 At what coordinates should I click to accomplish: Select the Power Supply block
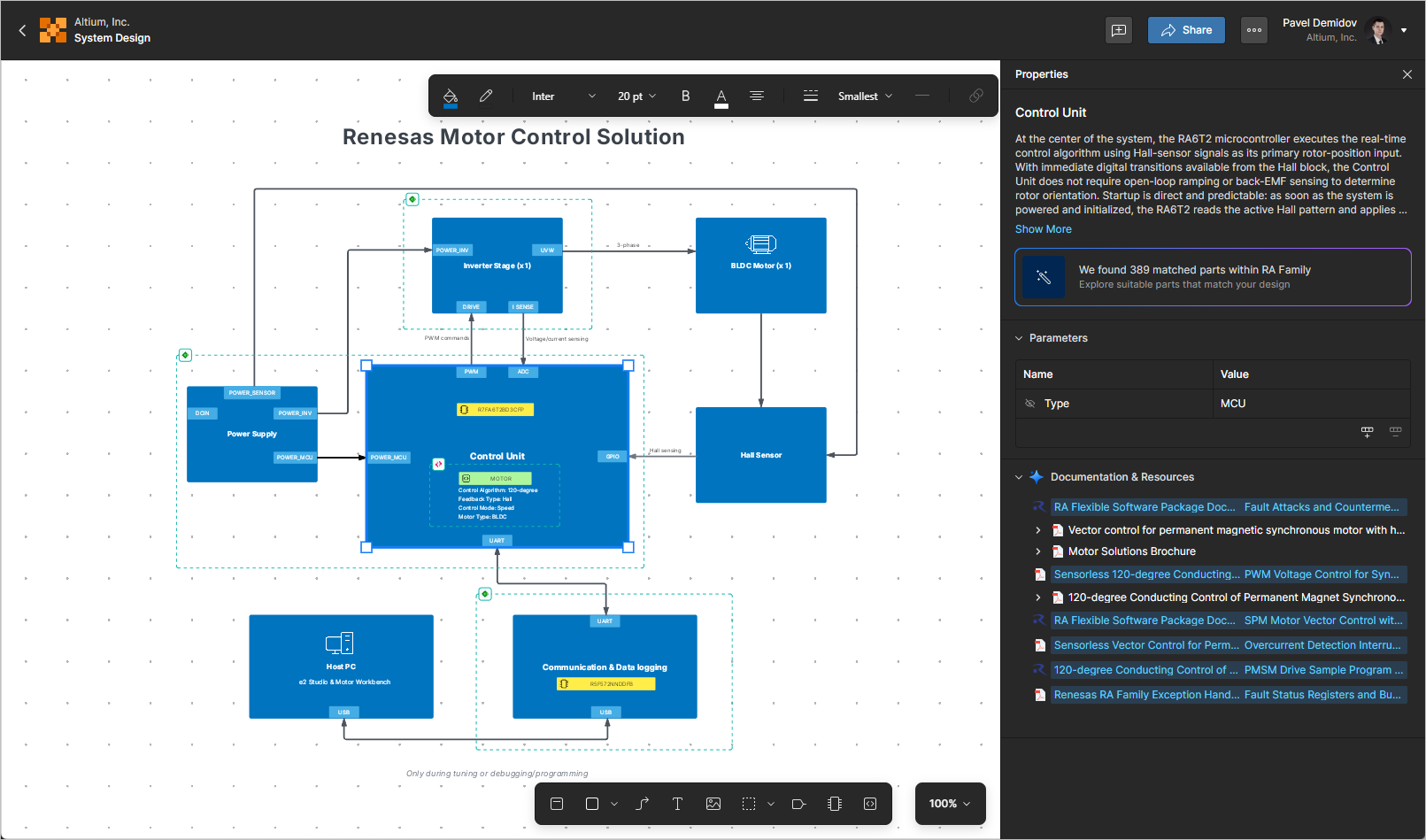pyautogui.click(x=252, y=434)
